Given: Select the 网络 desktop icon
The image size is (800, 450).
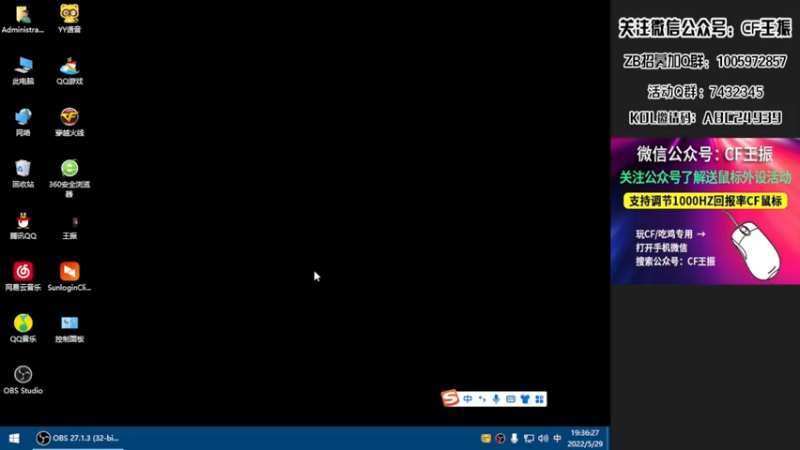Looking at the screenshot, I should (23, 122).
